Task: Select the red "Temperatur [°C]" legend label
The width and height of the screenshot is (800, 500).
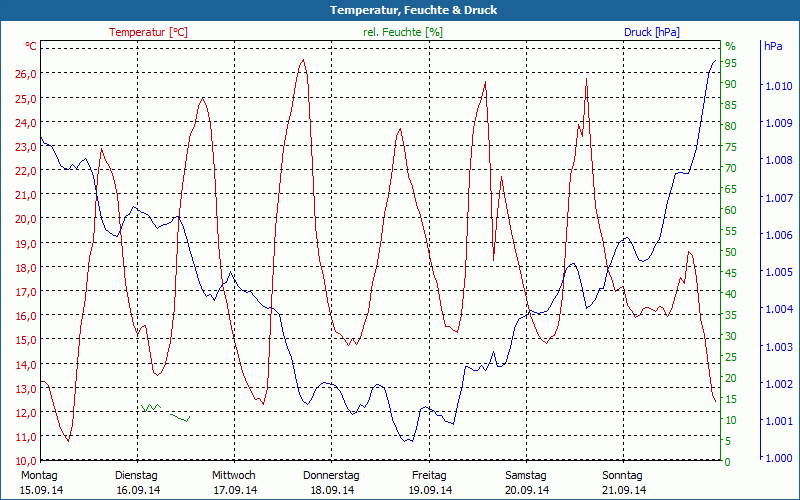Action: [148, 32]
